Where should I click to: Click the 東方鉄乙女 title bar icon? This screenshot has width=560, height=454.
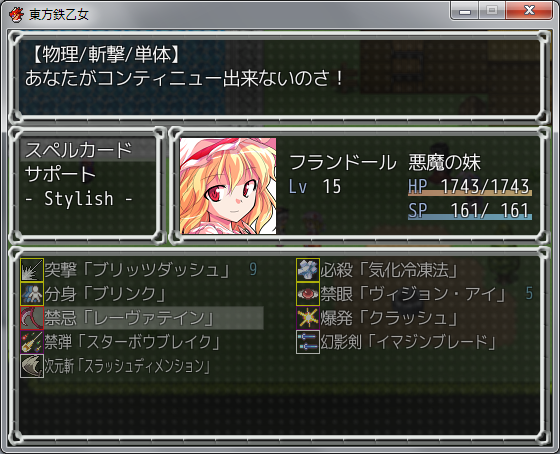click(x=16, y=15)
